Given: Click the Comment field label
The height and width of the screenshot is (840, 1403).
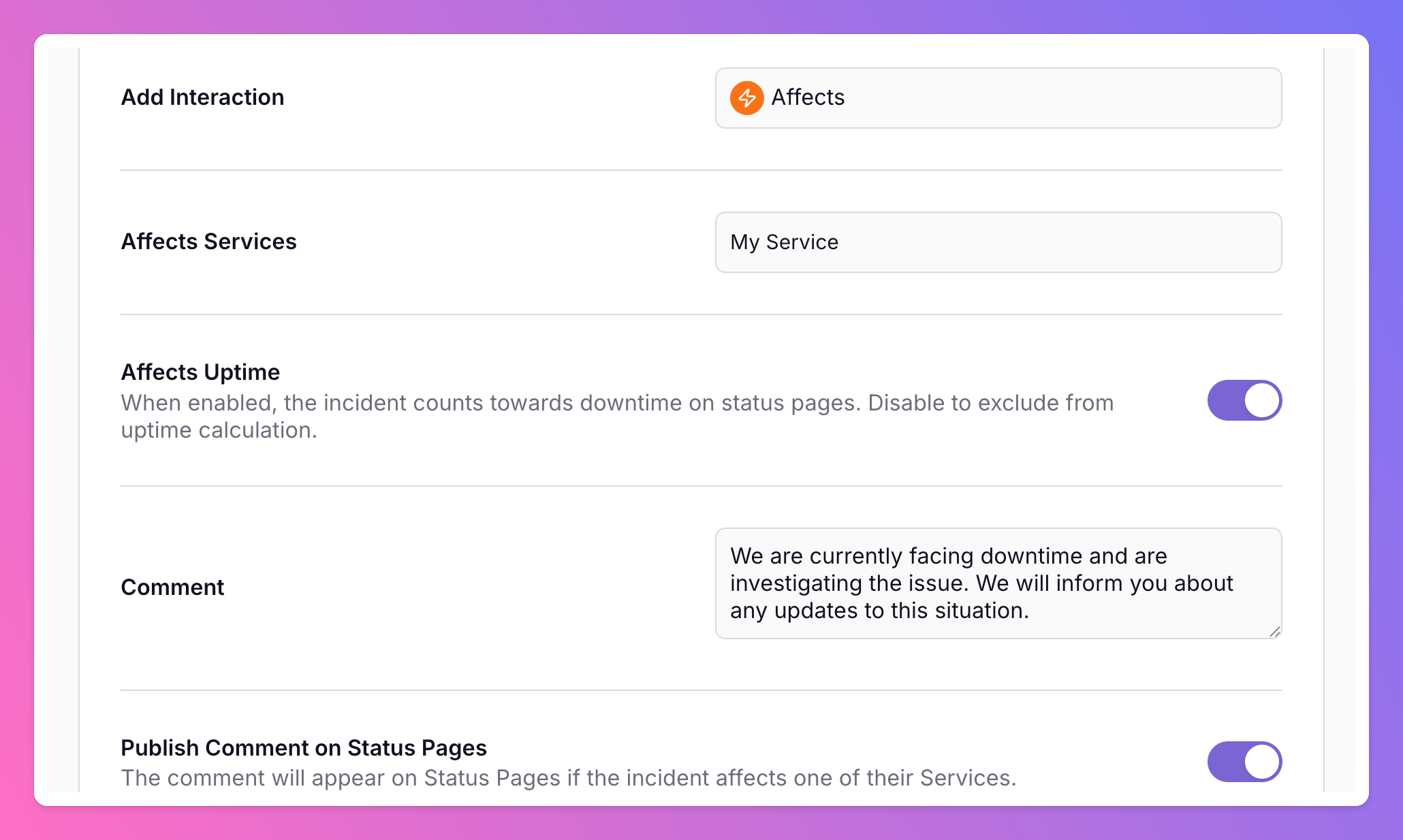Looking at the screenshot, I should tap(172, 587).
